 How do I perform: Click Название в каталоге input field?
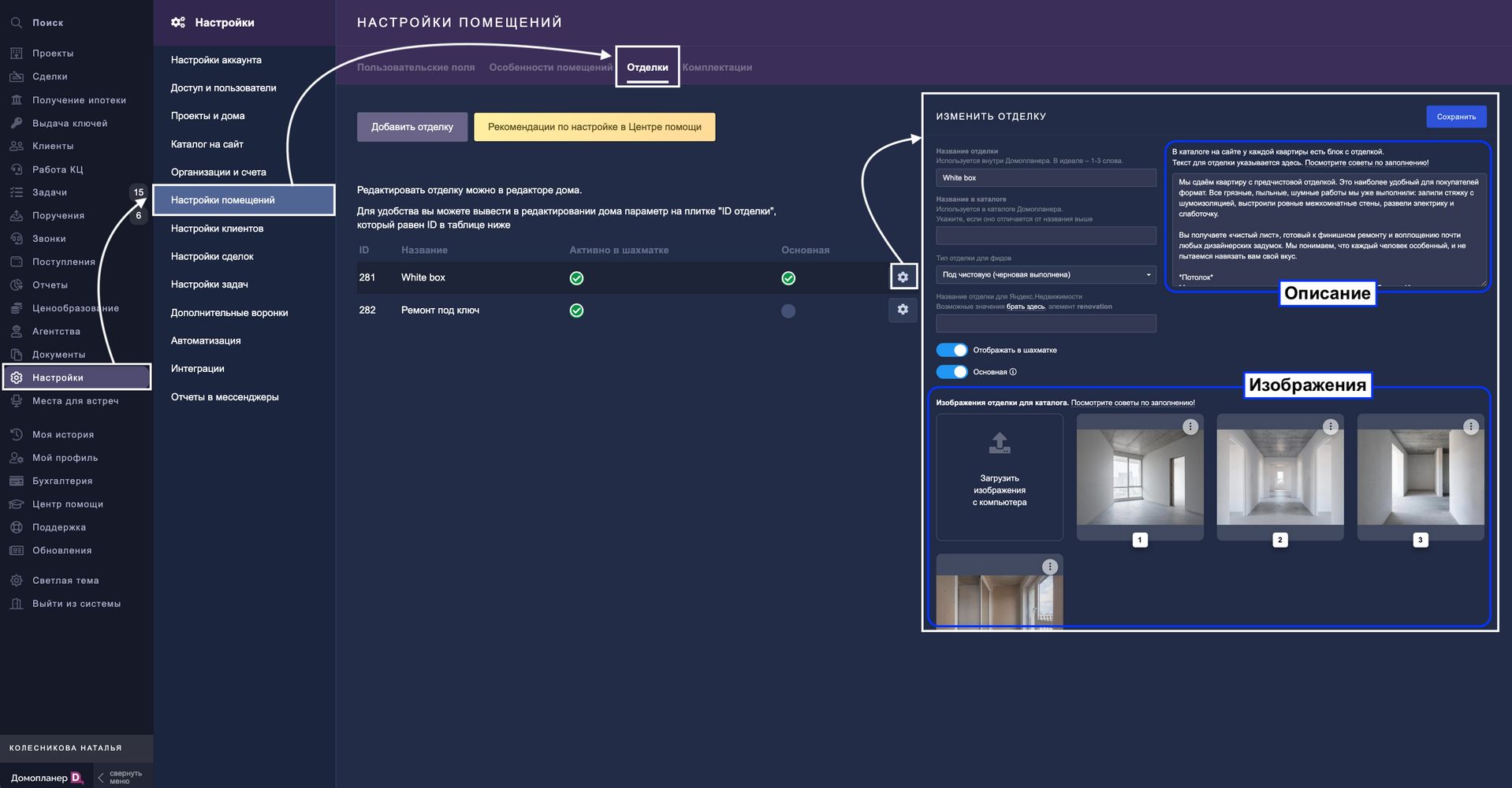pos(1045,236)
